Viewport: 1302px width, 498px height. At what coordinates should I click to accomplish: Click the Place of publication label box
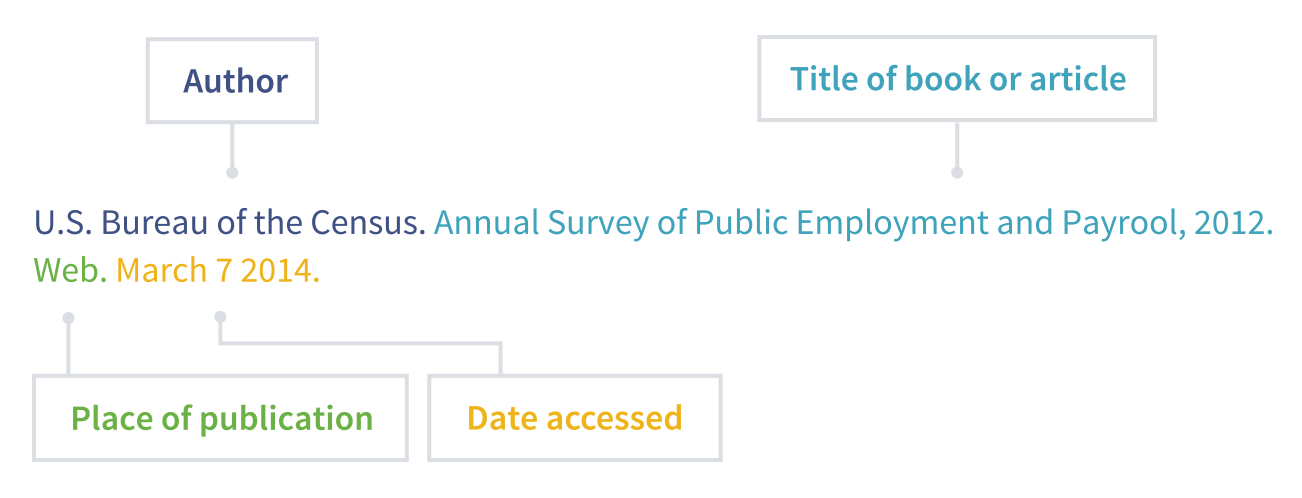tap(220, 418)
